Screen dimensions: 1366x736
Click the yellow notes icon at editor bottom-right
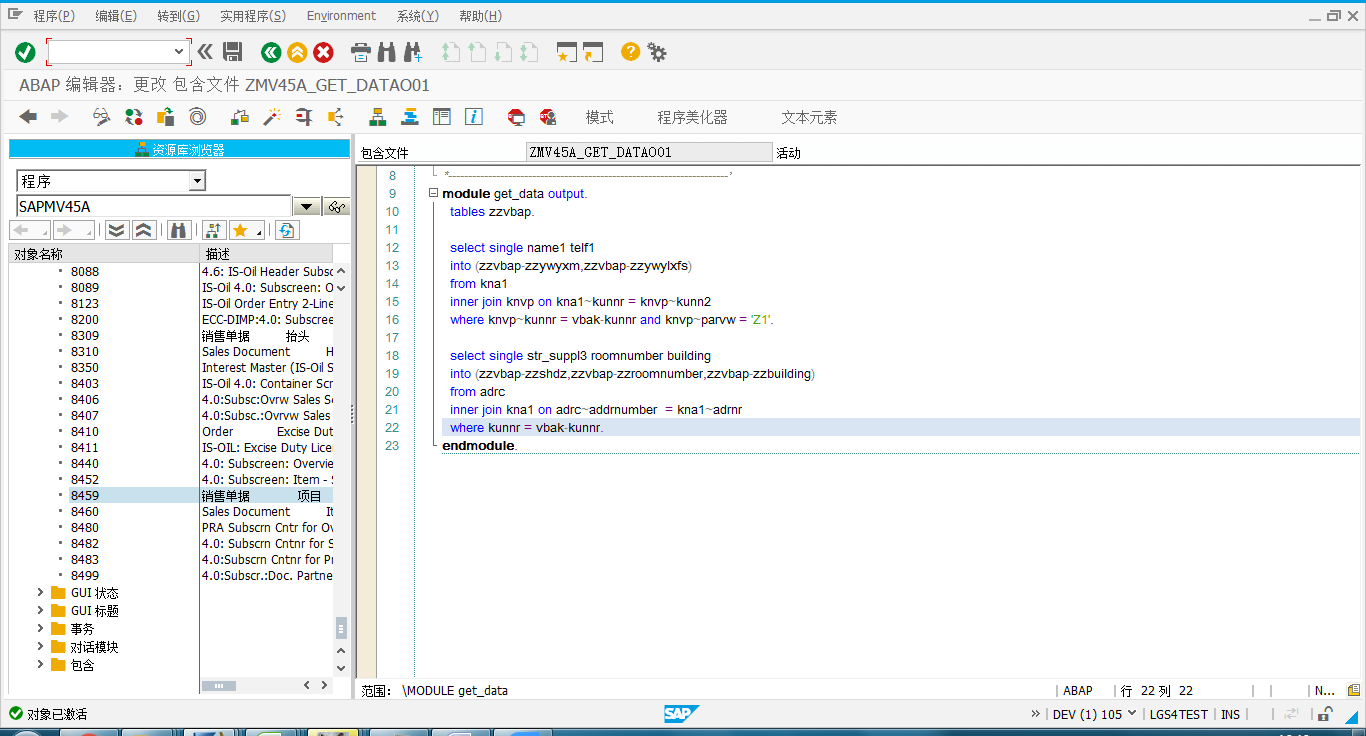pyautogui.click(x=1354, y=690)
